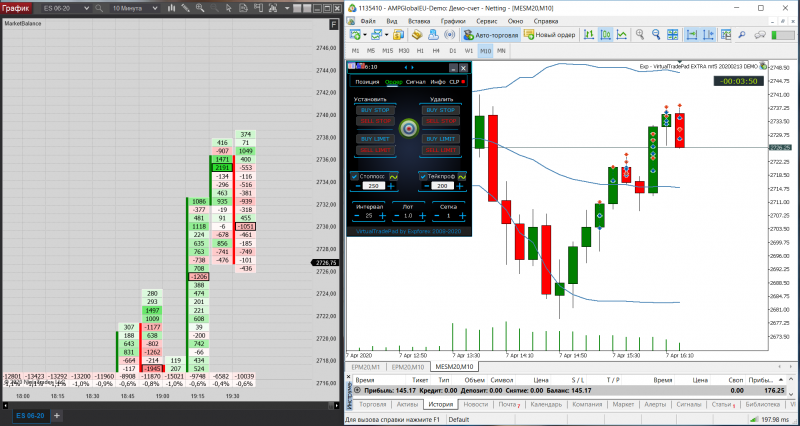Open the Файл menu in MetaTrader
This screenshot has width=800, height=426.
pos(368,21)
